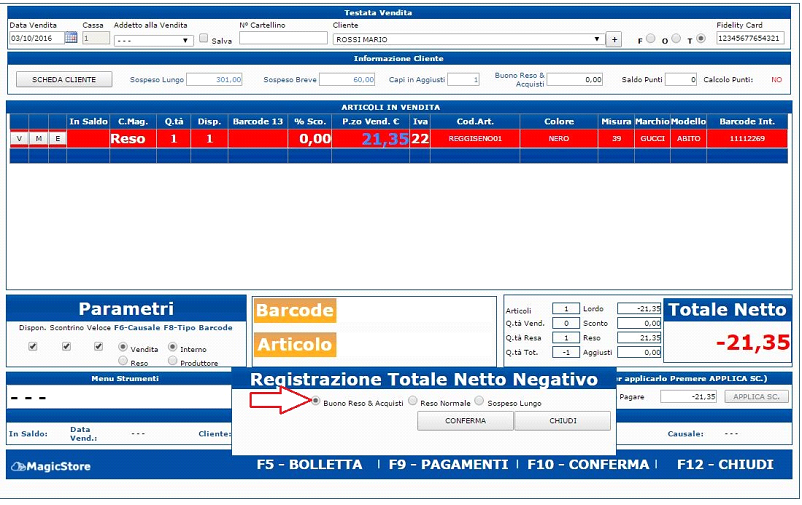The image size is (802, 505).
Task: Select the F radio button near Fidelity Card
Action: [x=651, y=38]
